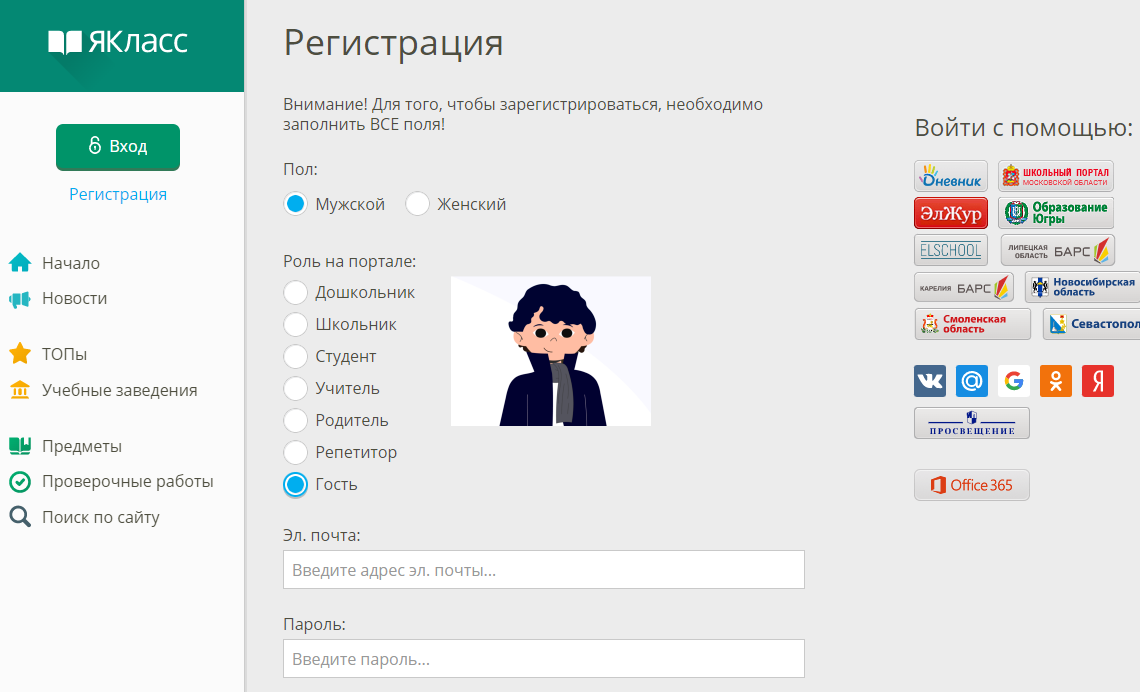Sign in with the VK icon
This screenshot has height=692, width=1140.
(929, 381)
